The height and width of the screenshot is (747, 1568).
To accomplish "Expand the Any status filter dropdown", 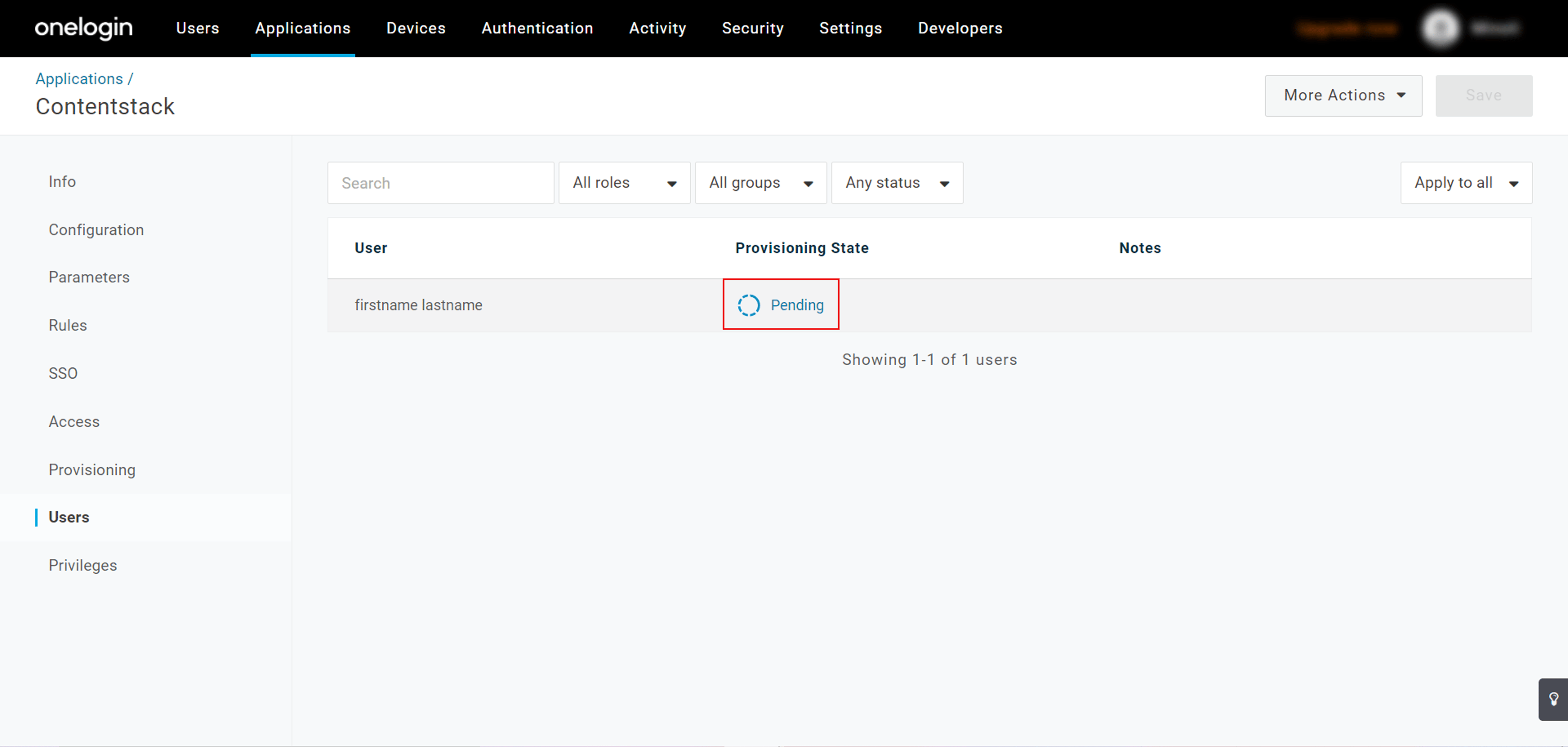I will [x=897, y=182].
